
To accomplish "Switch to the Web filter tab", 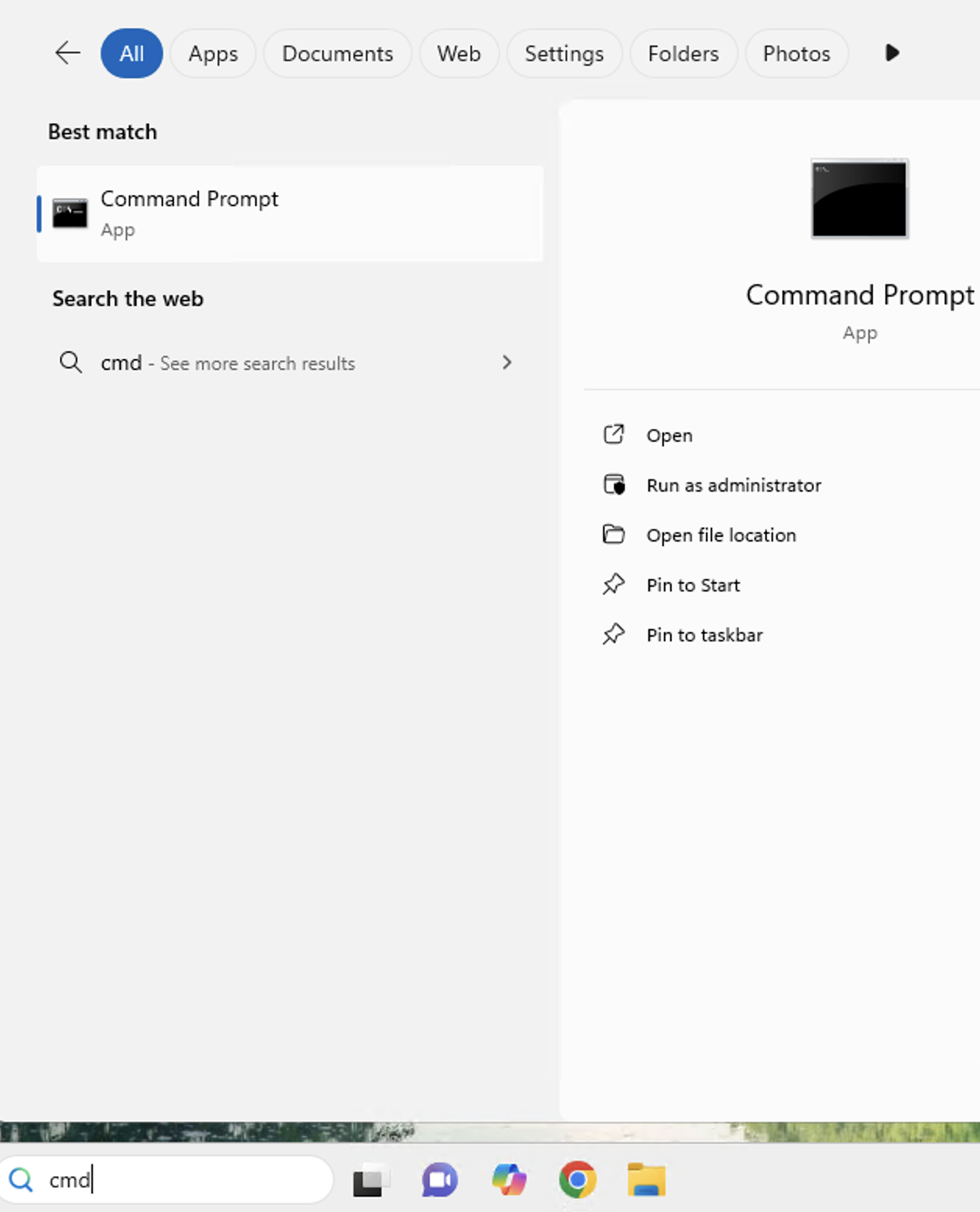I will 459,53.
